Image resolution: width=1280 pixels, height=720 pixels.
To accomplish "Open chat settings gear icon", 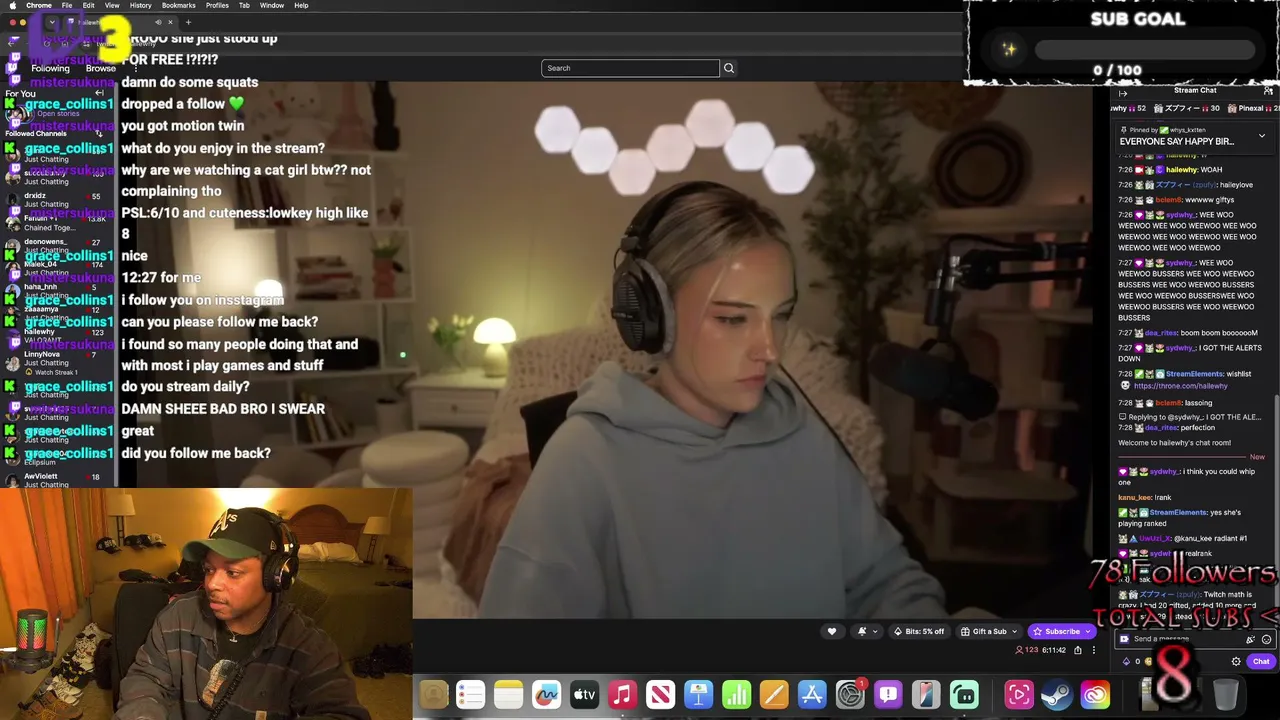I will click(x=1236, y=662).
